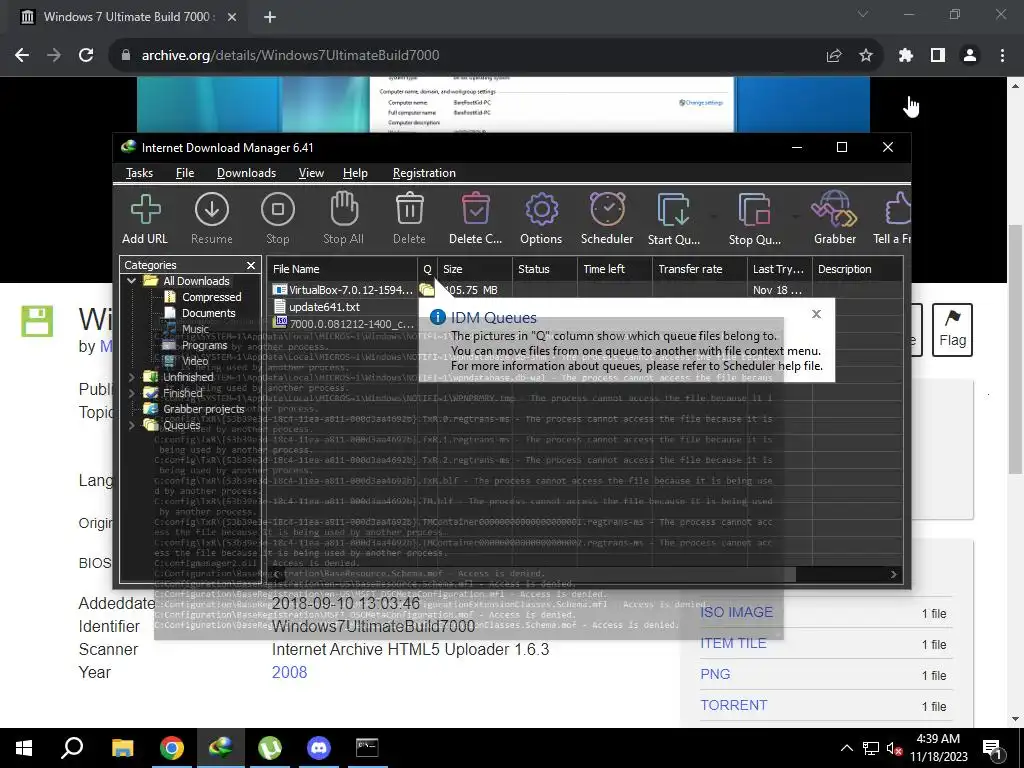Screen dimensions: 1024x768
Task: Select the Grabber projects category
Action: (x=194, y=409)
